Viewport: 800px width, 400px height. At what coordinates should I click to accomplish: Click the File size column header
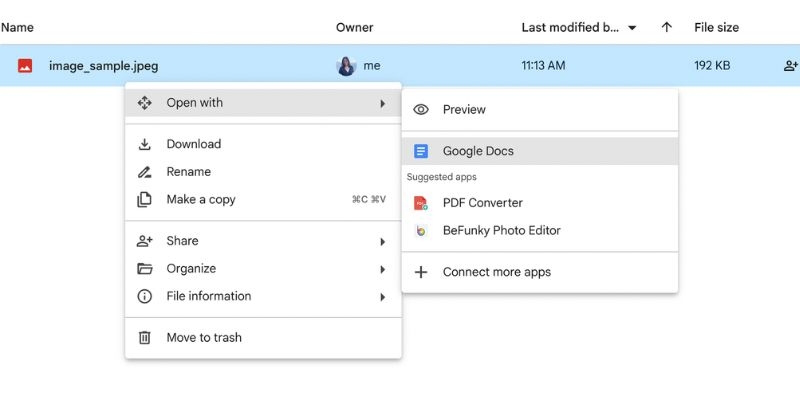(x=716, y=28)
